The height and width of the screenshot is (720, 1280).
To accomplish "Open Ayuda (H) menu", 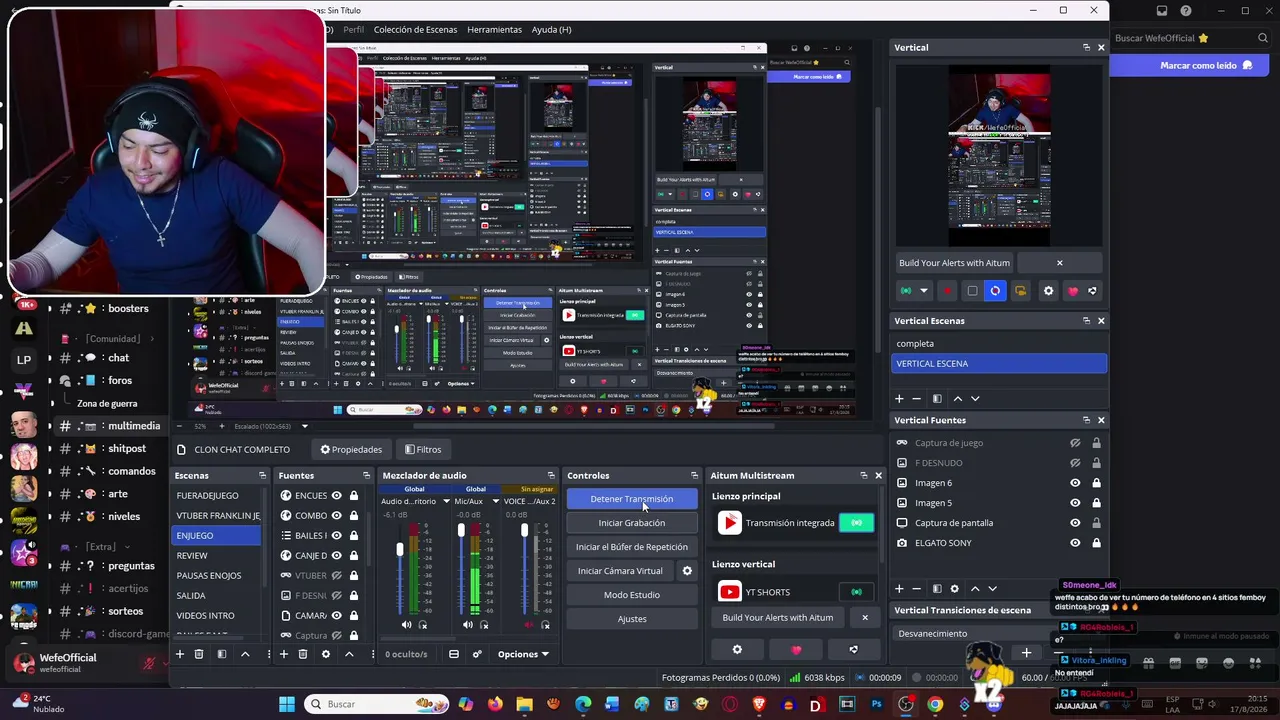I will 551,29.
